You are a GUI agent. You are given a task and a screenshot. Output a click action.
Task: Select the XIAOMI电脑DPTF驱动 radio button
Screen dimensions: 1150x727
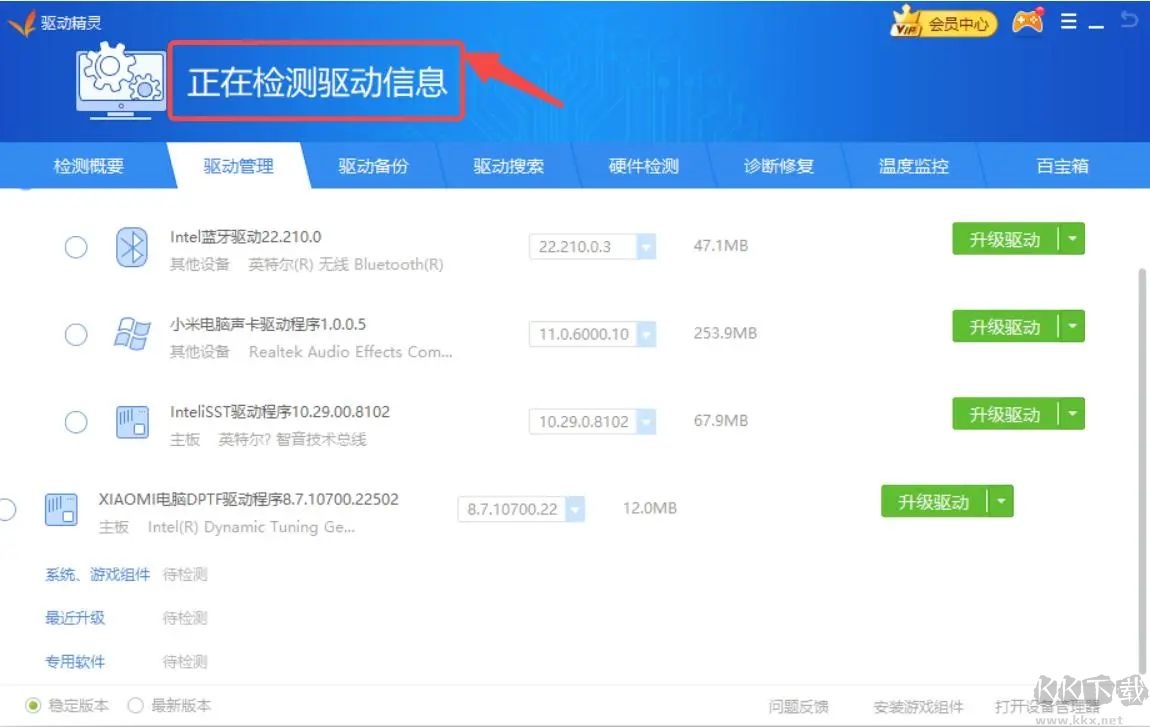6,509
